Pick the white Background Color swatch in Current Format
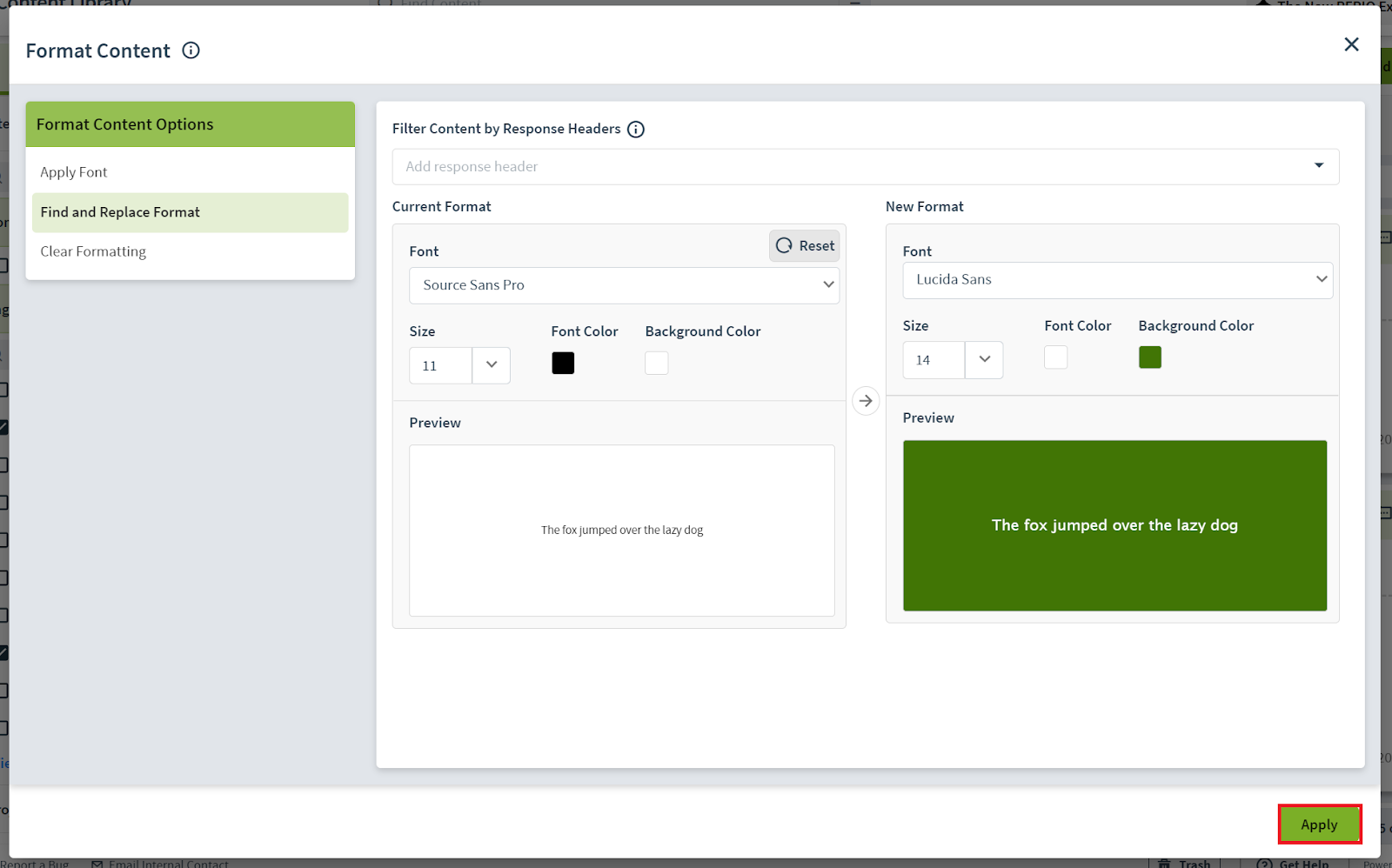The width and height of the screenshot is (1392, 868). pos(657,364)
